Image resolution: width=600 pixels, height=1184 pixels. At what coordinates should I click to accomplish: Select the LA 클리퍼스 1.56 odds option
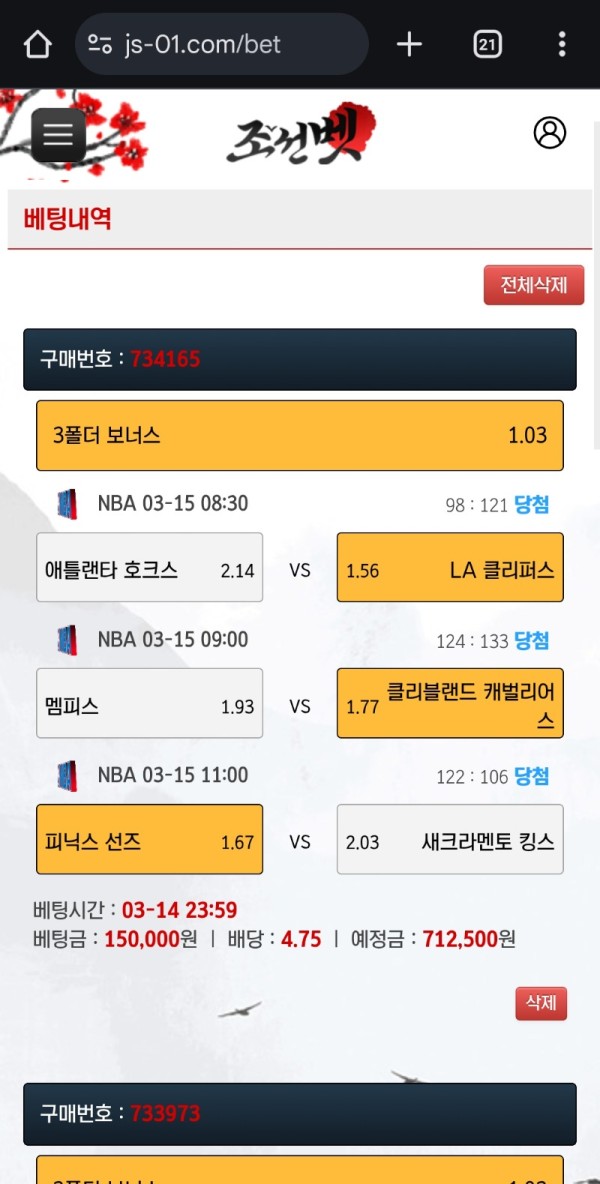point(450,567)
